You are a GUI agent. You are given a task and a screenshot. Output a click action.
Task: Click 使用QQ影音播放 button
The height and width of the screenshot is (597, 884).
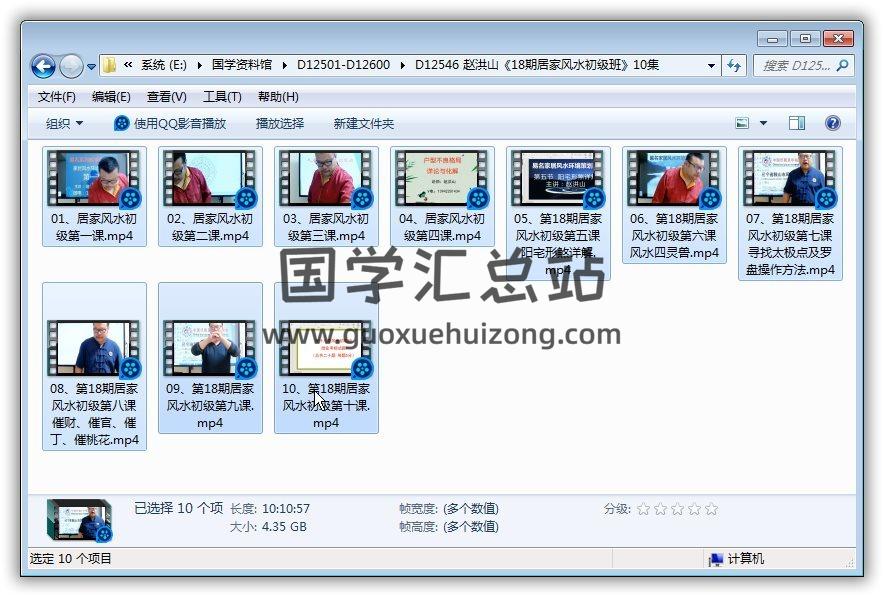(170, 123)
